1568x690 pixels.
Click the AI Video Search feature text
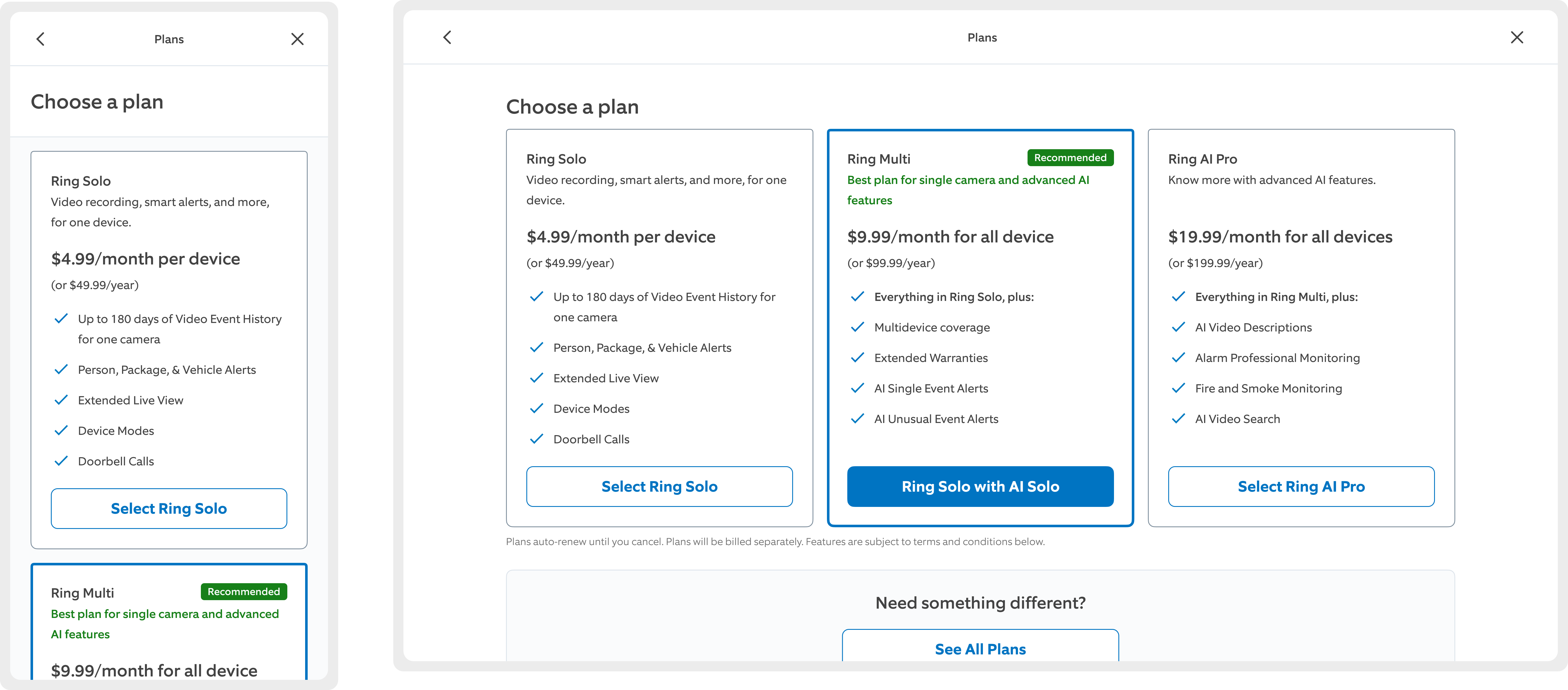[1237, 419]
